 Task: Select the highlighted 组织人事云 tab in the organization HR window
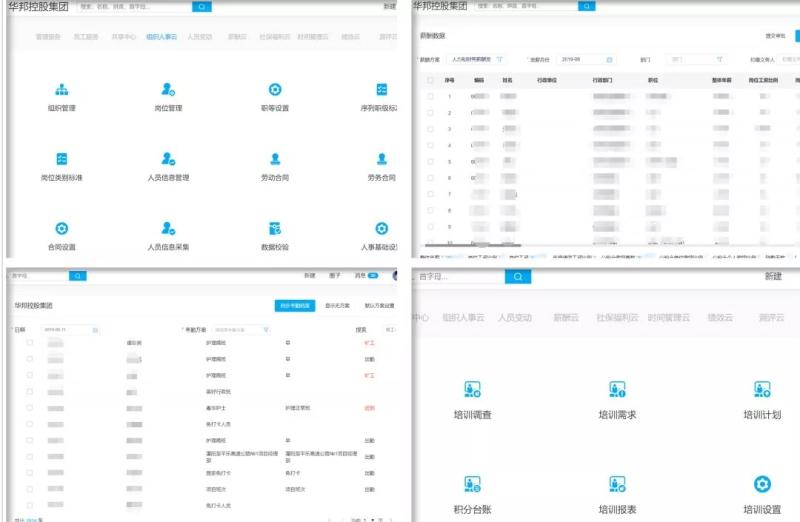point(161,37)
